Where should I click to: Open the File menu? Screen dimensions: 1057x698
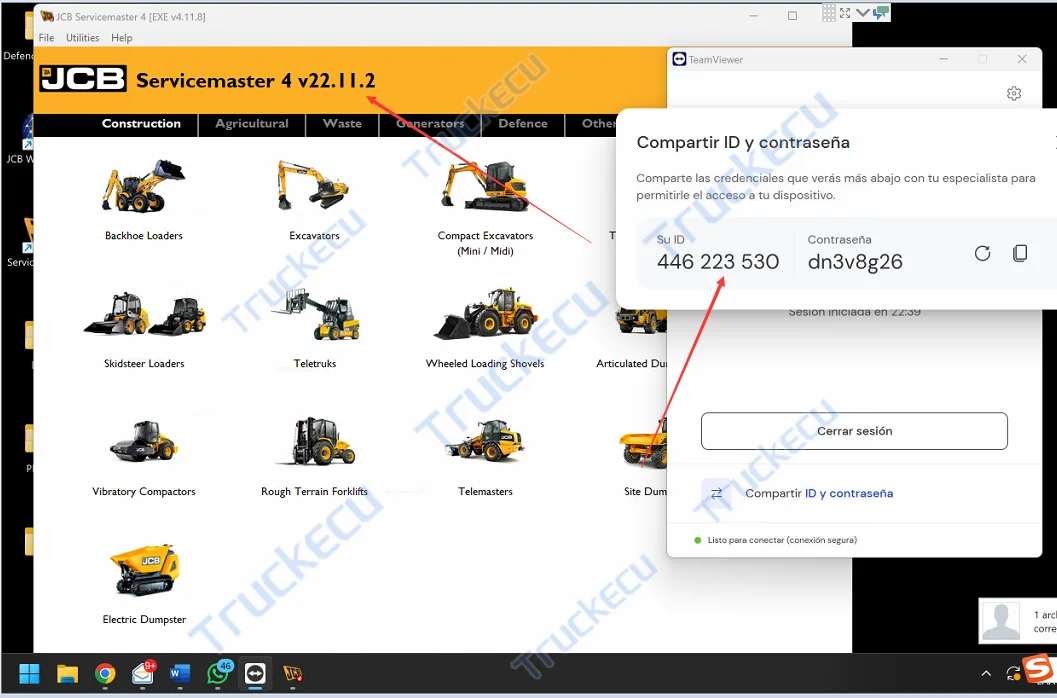[x=47, y=38]
